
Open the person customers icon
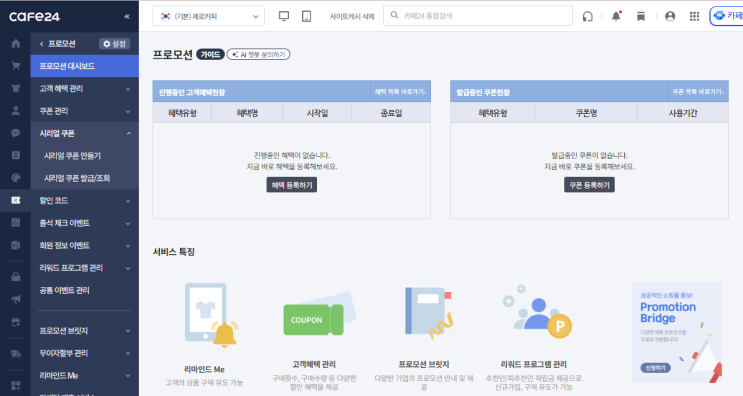(x=16, y=111)
